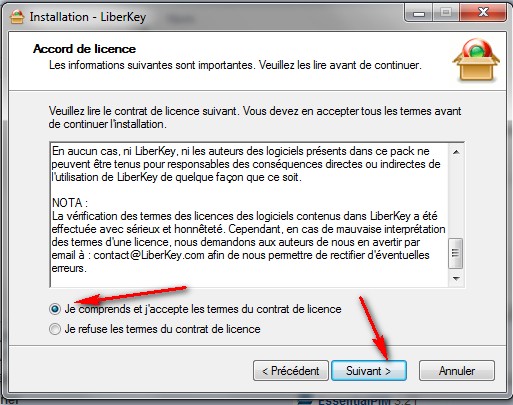The height and width of the screenshot is (405, 513).
Task: Select the 'Je refuse les termes' radio button
Action: click(x=55, y=329)
